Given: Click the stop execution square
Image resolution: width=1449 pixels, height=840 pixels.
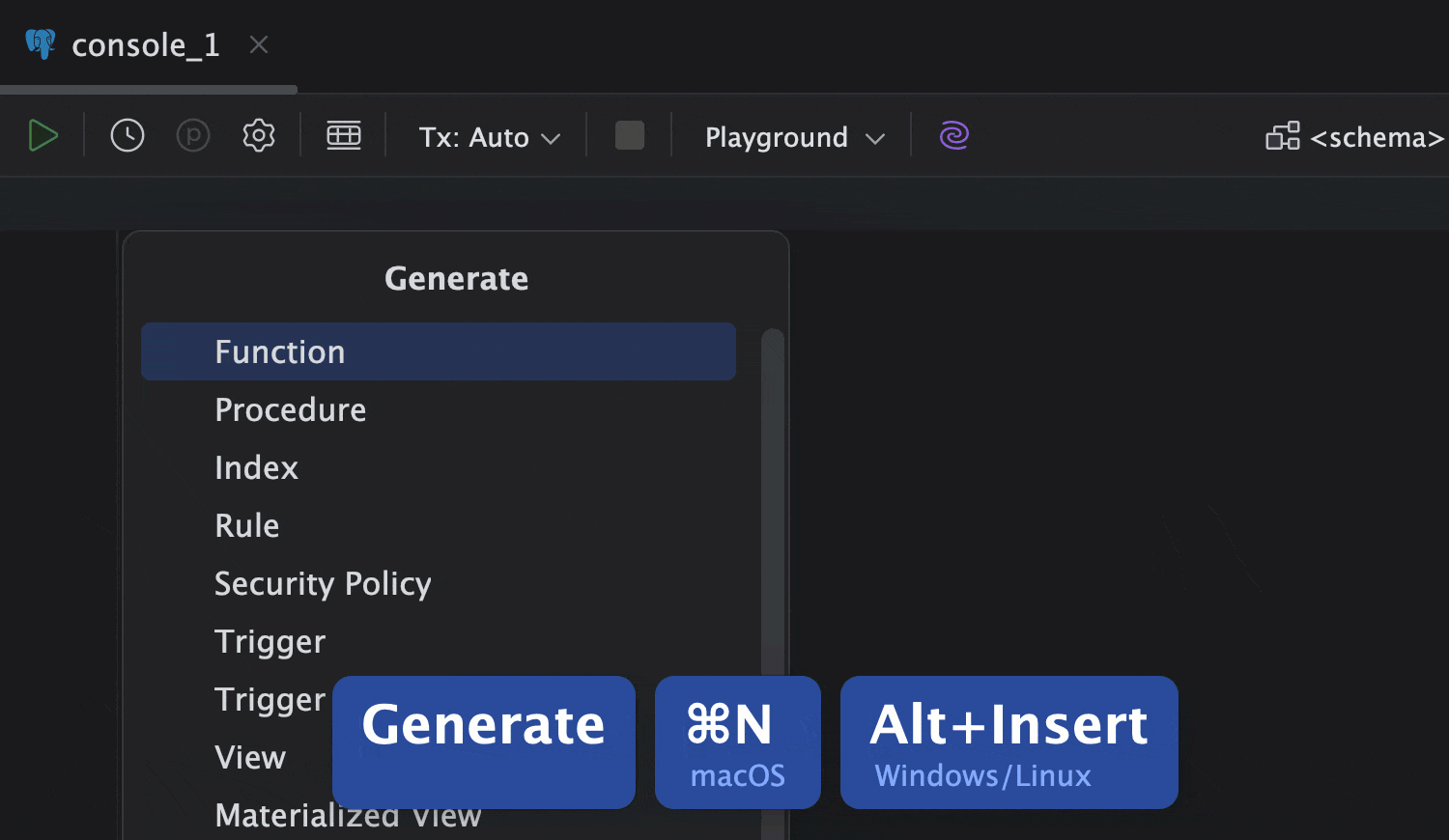Looking at the screenshot, I should pos(630,136).
